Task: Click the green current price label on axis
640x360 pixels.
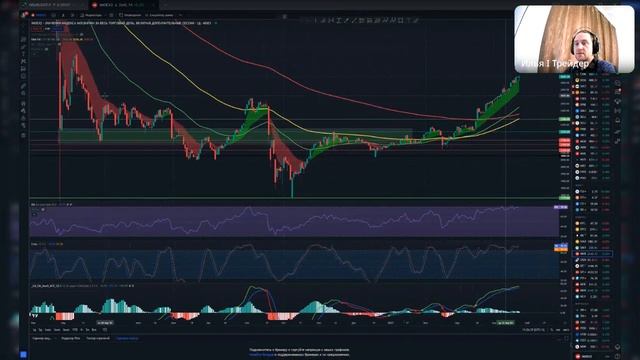Action: click(x=565, y=76)
